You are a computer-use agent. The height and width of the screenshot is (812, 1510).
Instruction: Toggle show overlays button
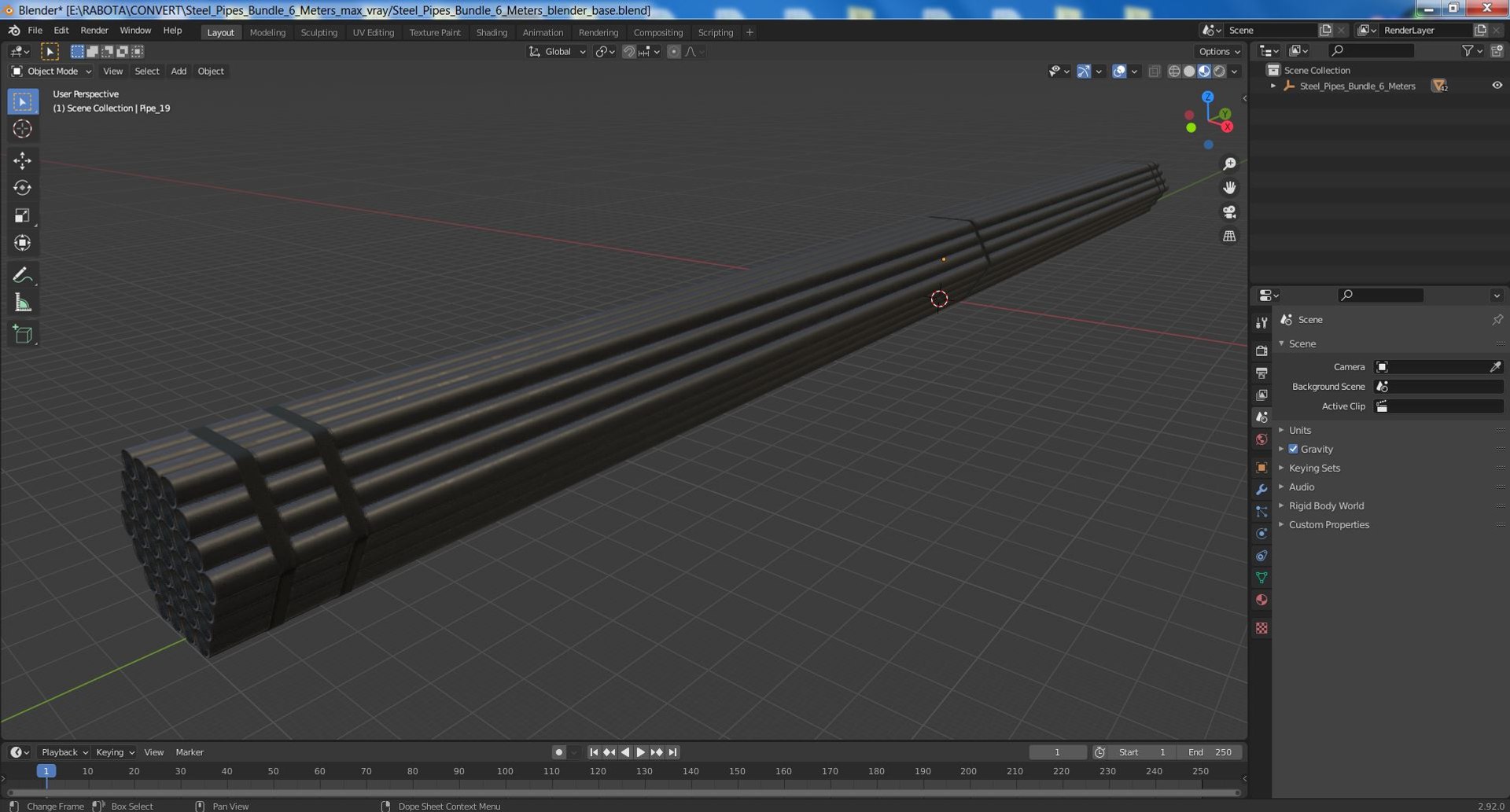1118,71
